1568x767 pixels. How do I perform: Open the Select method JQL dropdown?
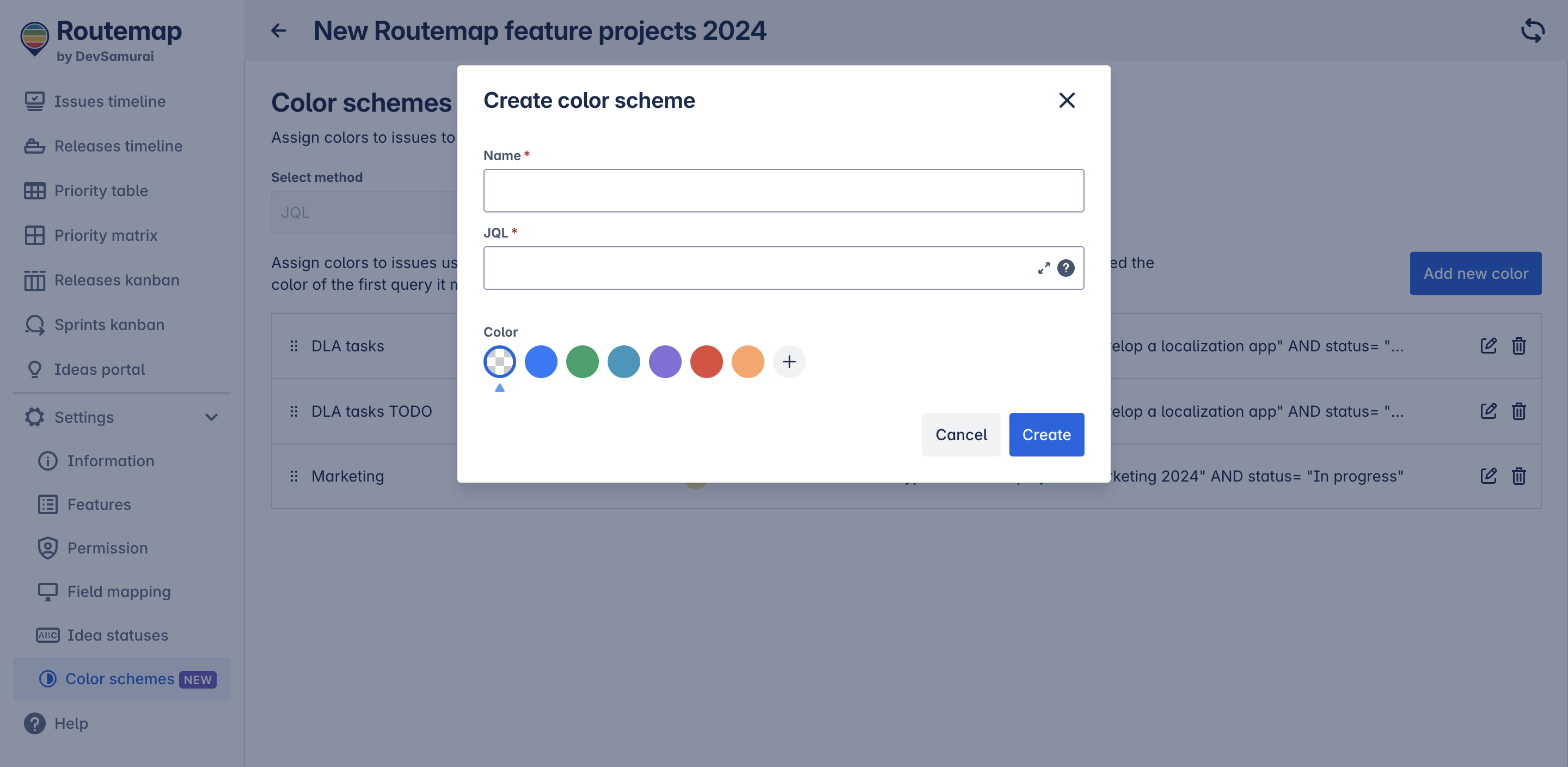point(364,212)
